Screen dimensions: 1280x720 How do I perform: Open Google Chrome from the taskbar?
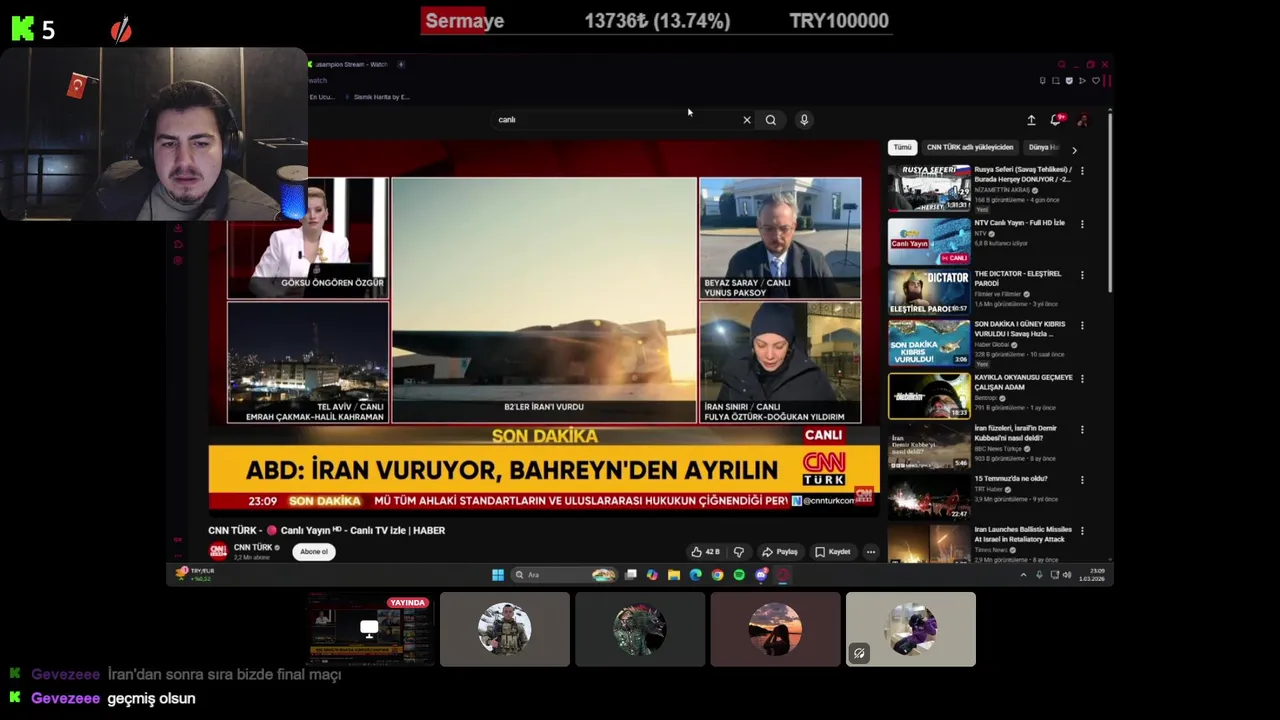tap(718, 575)
